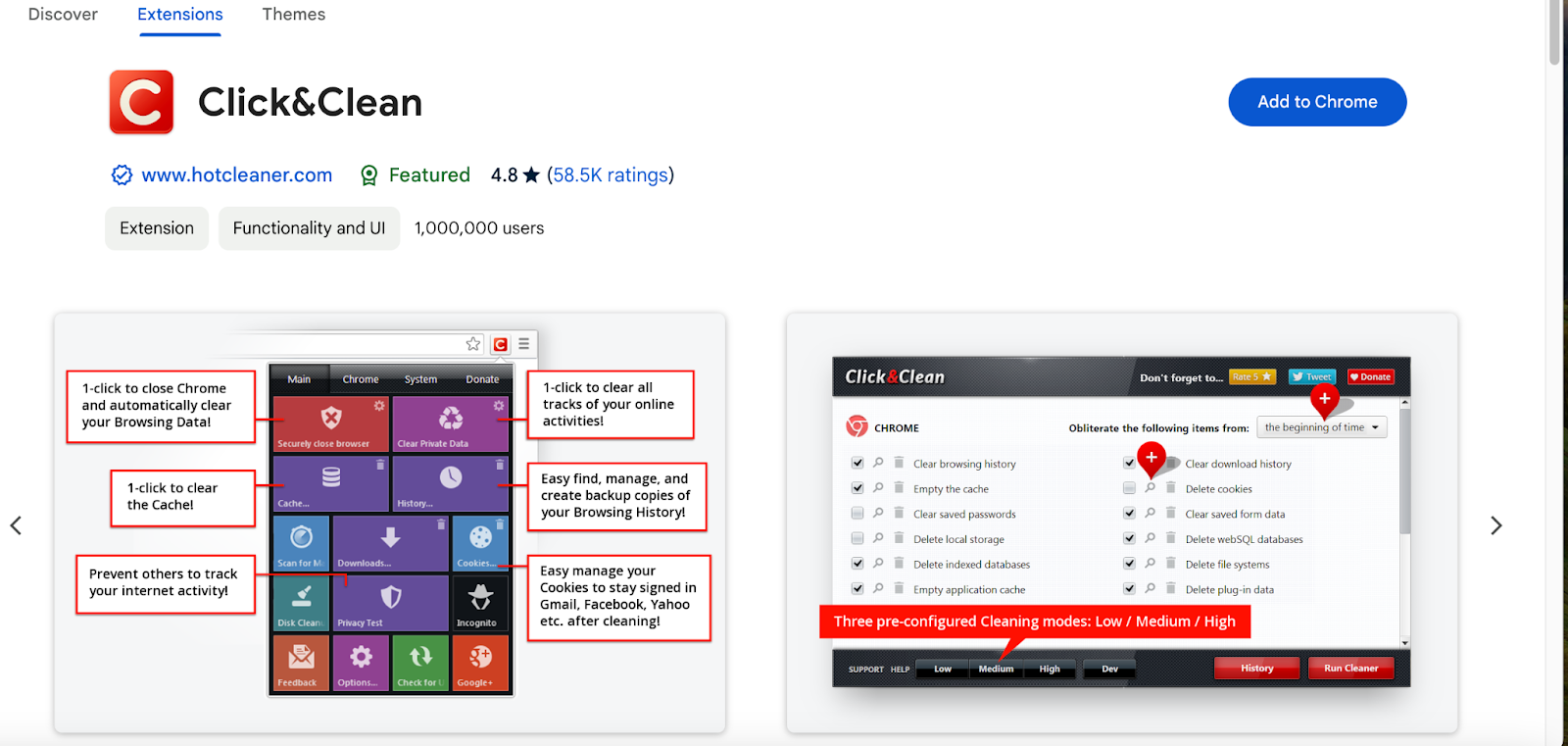The width and height of the screenshot is (1568, 746).
Task: Toggle the Empty the cache checkbox
Action: pyautogui.click(x=857, y=488)
